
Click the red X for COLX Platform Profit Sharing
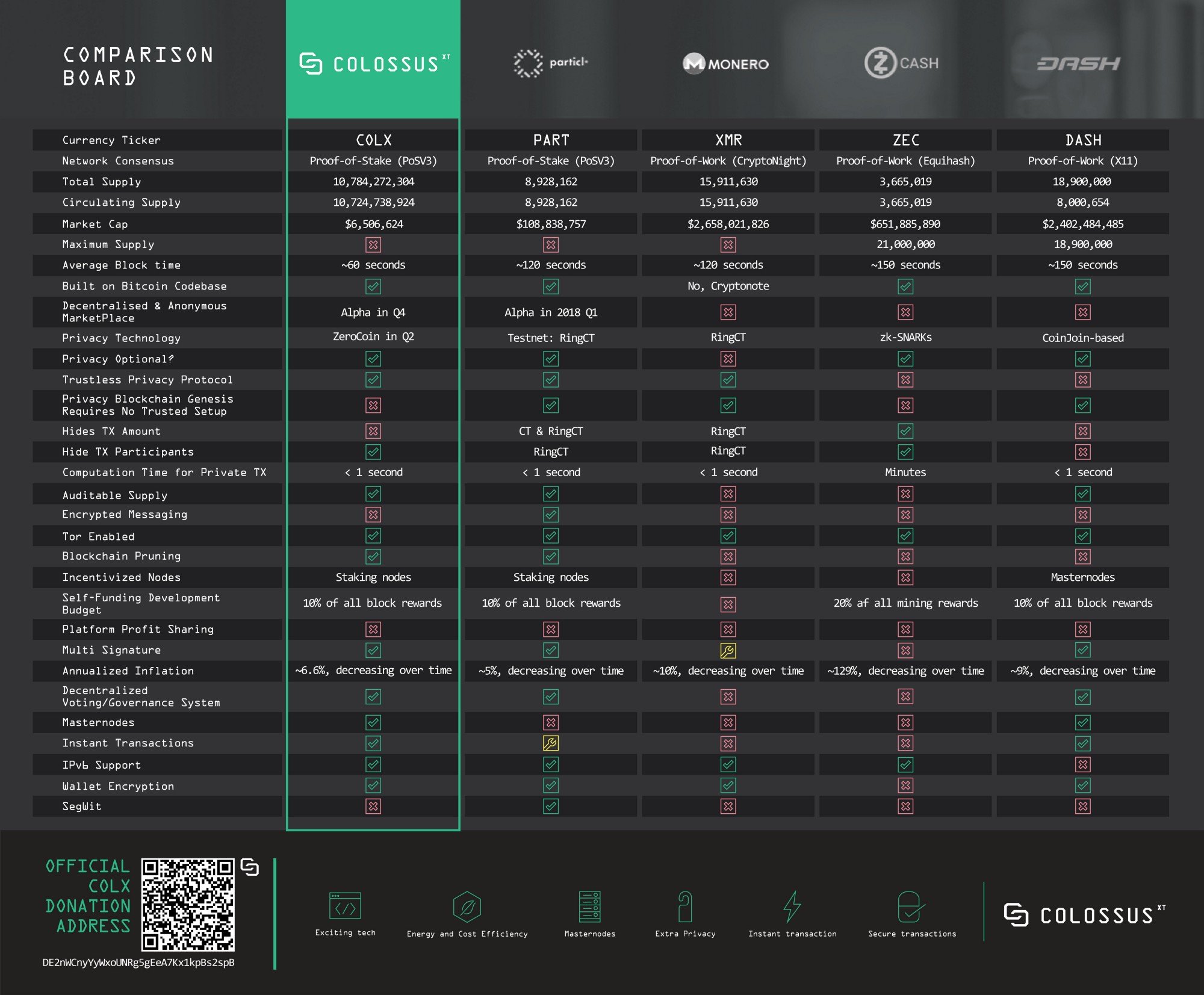373,629
